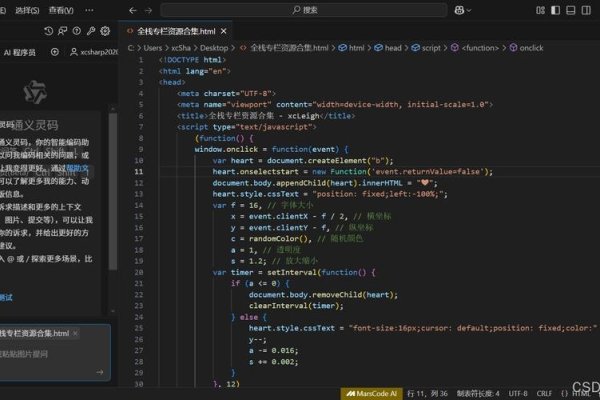Expand overflow menu ellipsis
The width and height of the screenshot is (600, 400).
[89, 10]
